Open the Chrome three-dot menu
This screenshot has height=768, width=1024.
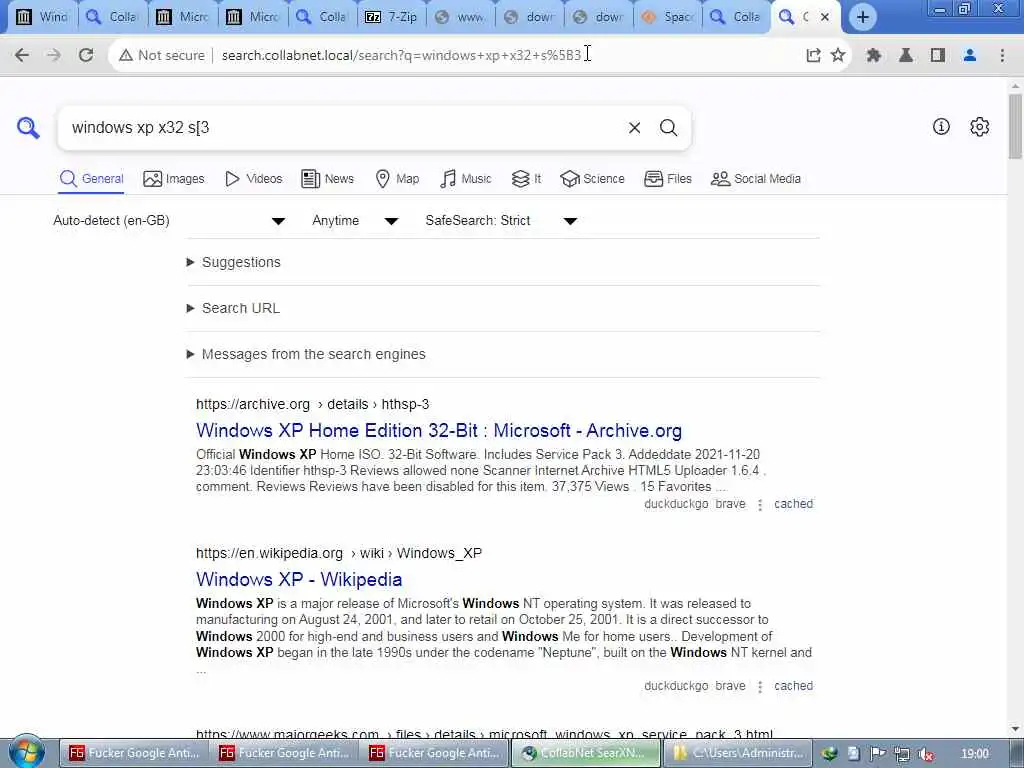click(x=1002, y=56)
